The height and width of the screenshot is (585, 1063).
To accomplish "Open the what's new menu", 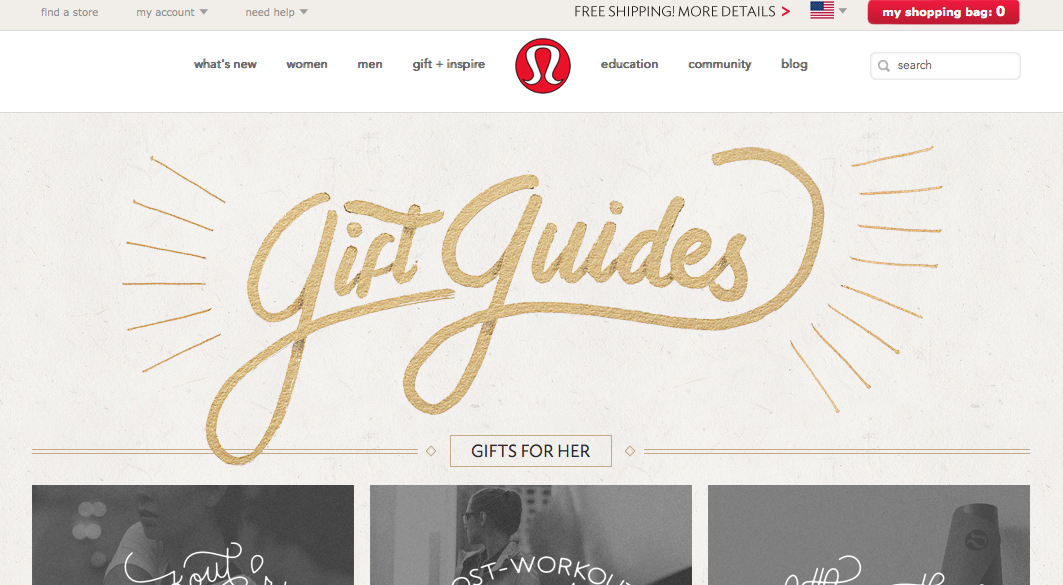I will 225,64.
